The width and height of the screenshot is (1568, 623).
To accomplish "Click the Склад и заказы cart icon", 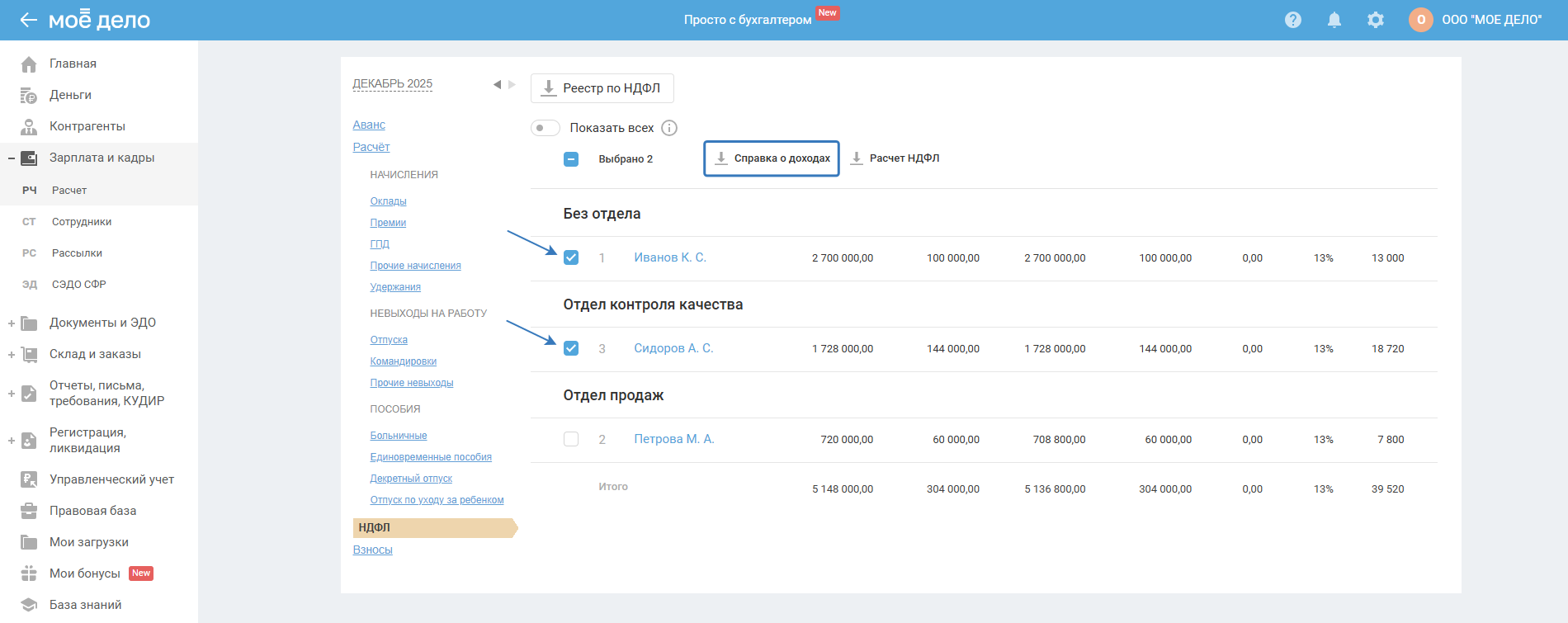I will click(29, 354).
